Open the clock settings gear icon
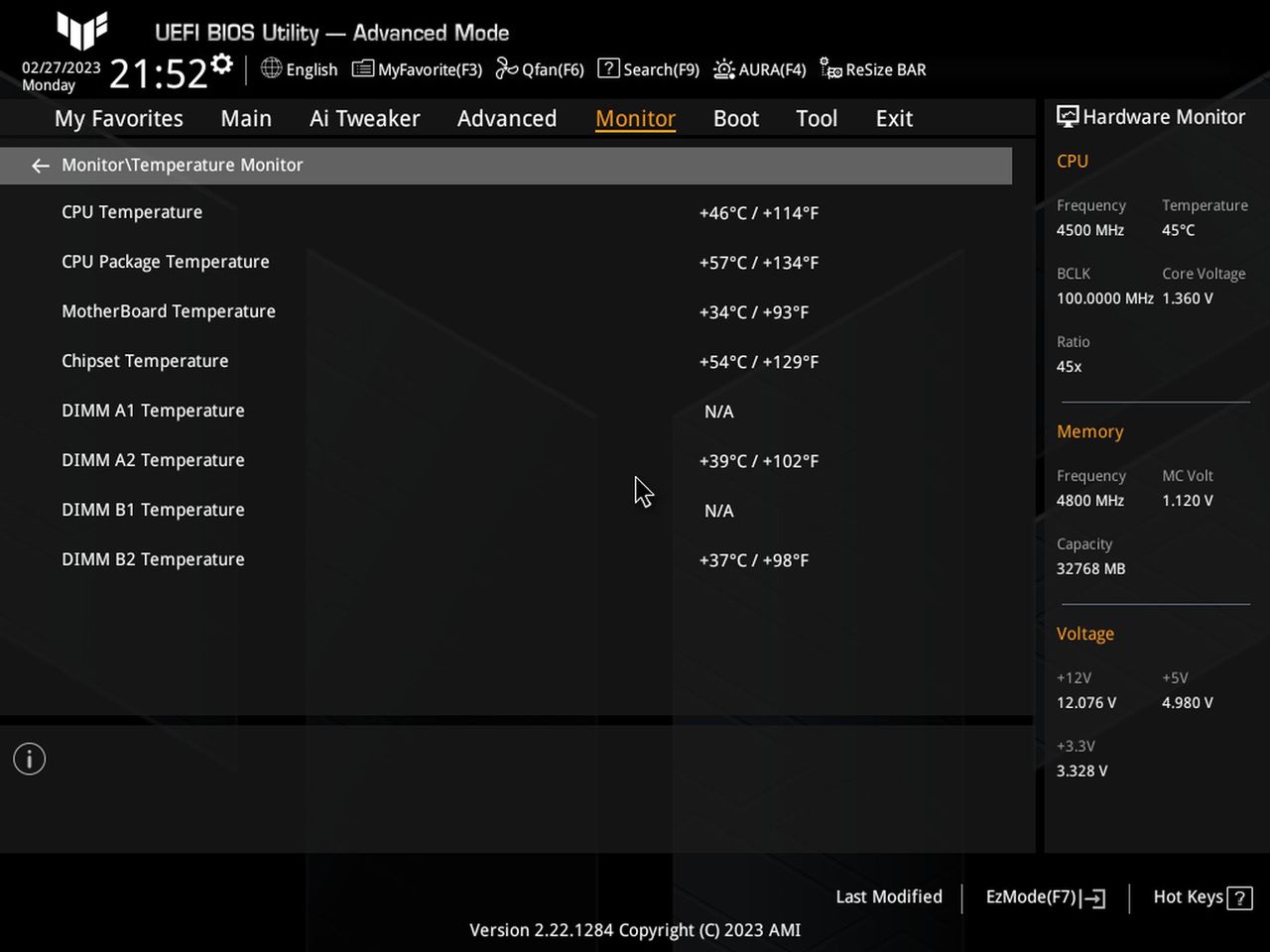The height and width of the screenshot is (952, 1270). pos(222,64)
